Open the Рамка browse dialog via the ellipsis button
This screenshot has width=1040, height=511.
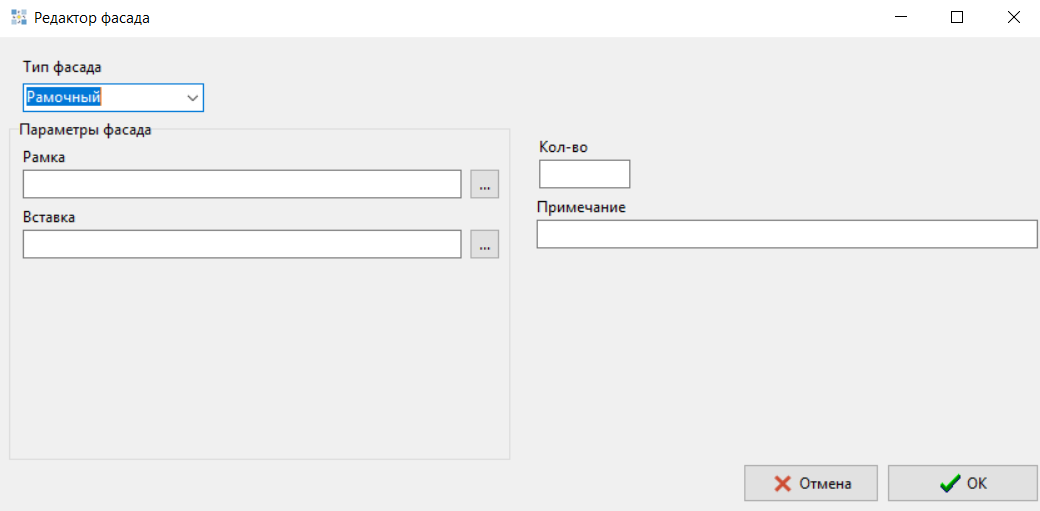point(485,184)
